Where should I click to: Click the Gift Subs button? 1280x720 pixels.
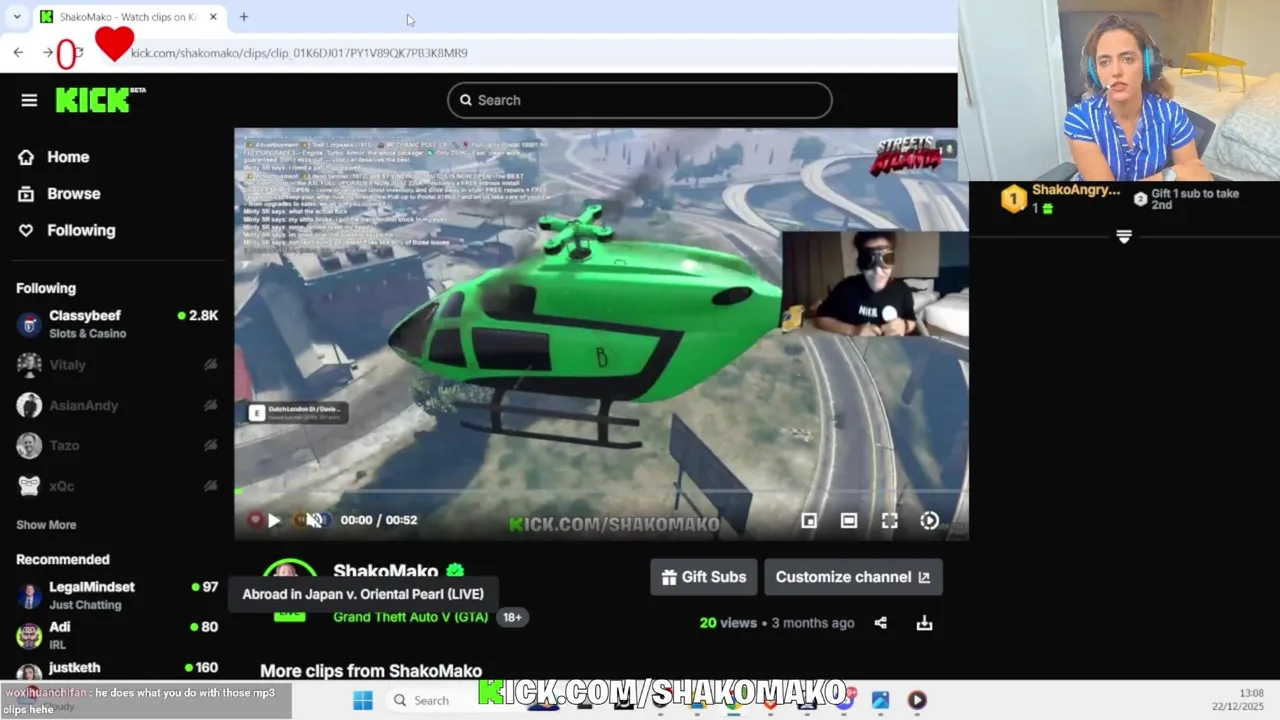click(x=704, y=577)
